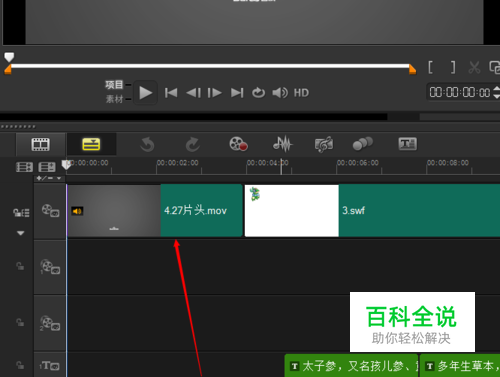Click the audio icon on the 4.27片头.mov clip

tap(77, 211)
